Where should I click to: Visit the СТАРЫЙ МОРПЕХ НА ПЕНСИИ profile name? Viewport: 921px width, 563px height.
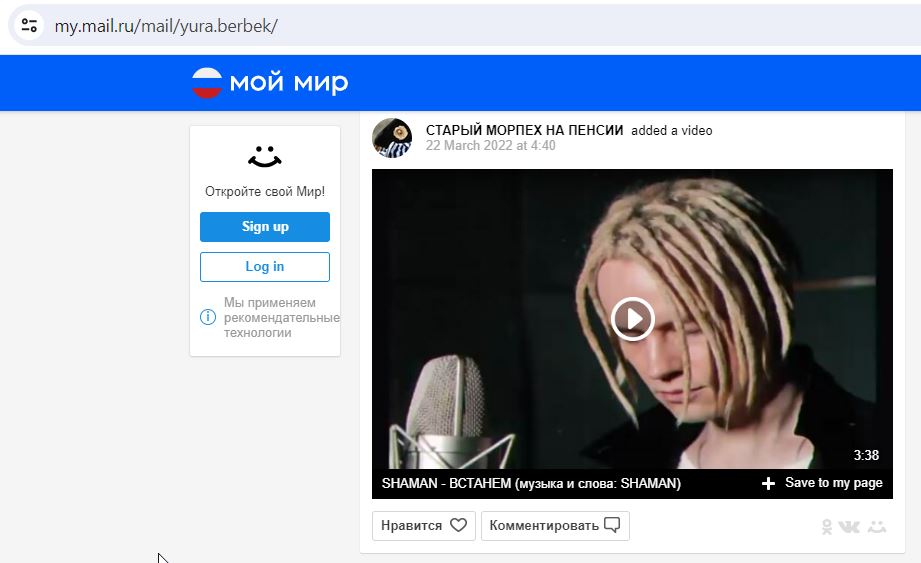point(524,130)
